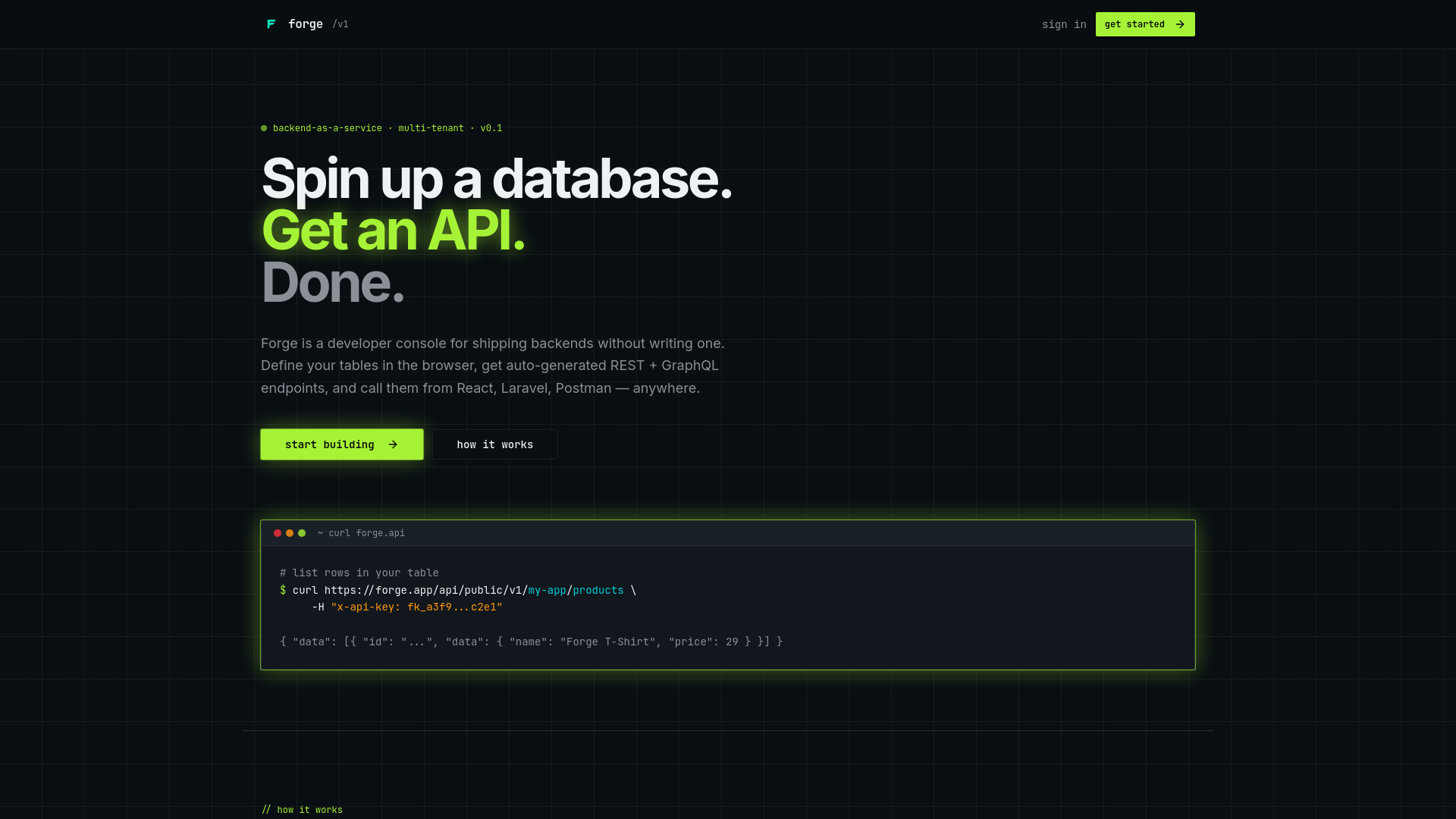Viewport: 1456px width, 819px height.
Task: Click the green terminal window dot
Action: click(302, 533)
